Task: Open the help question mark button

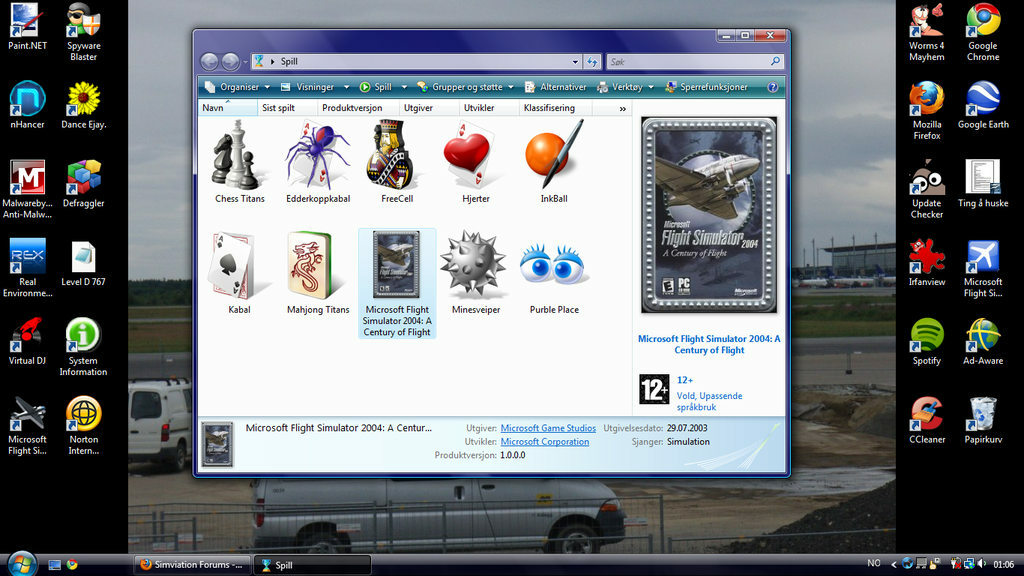Action: pos(773,87)
